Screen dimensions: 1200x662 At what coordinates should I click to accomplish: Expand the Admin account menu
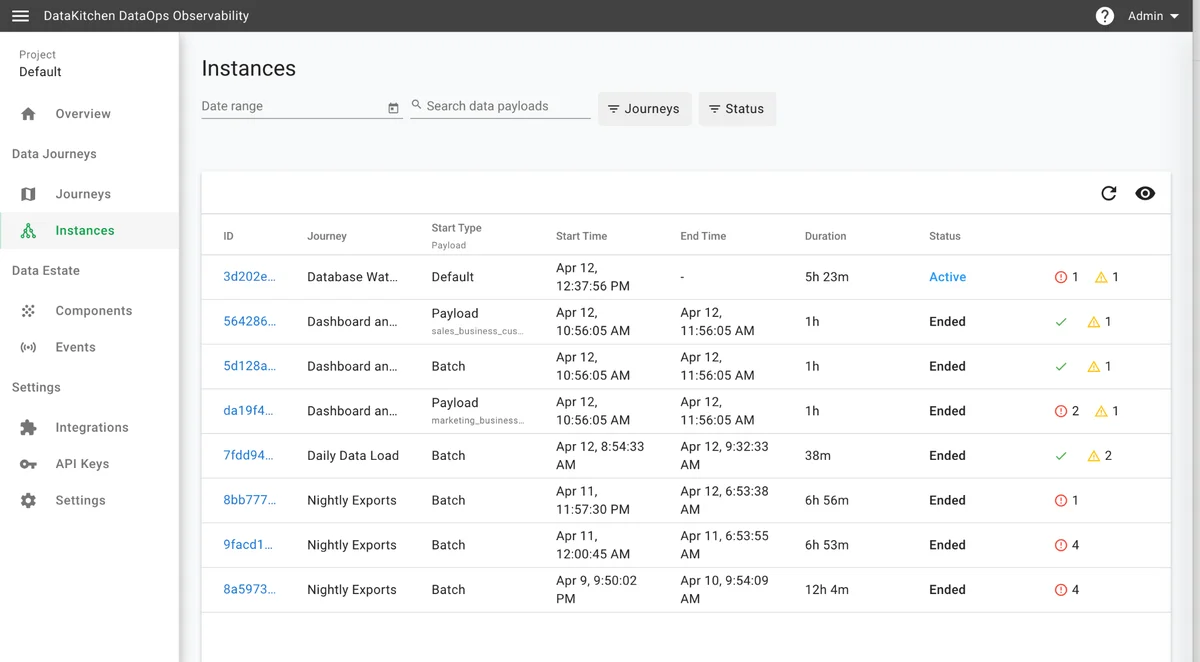(x=1152, y=15)
